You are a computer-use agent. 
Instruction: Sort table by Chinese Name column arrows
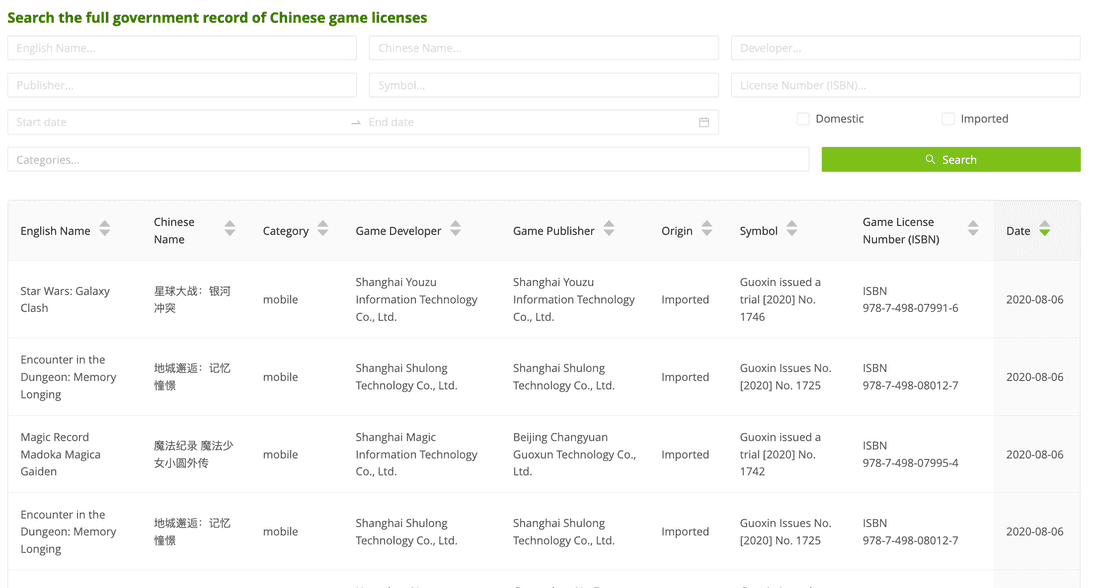tap(229, 230)
